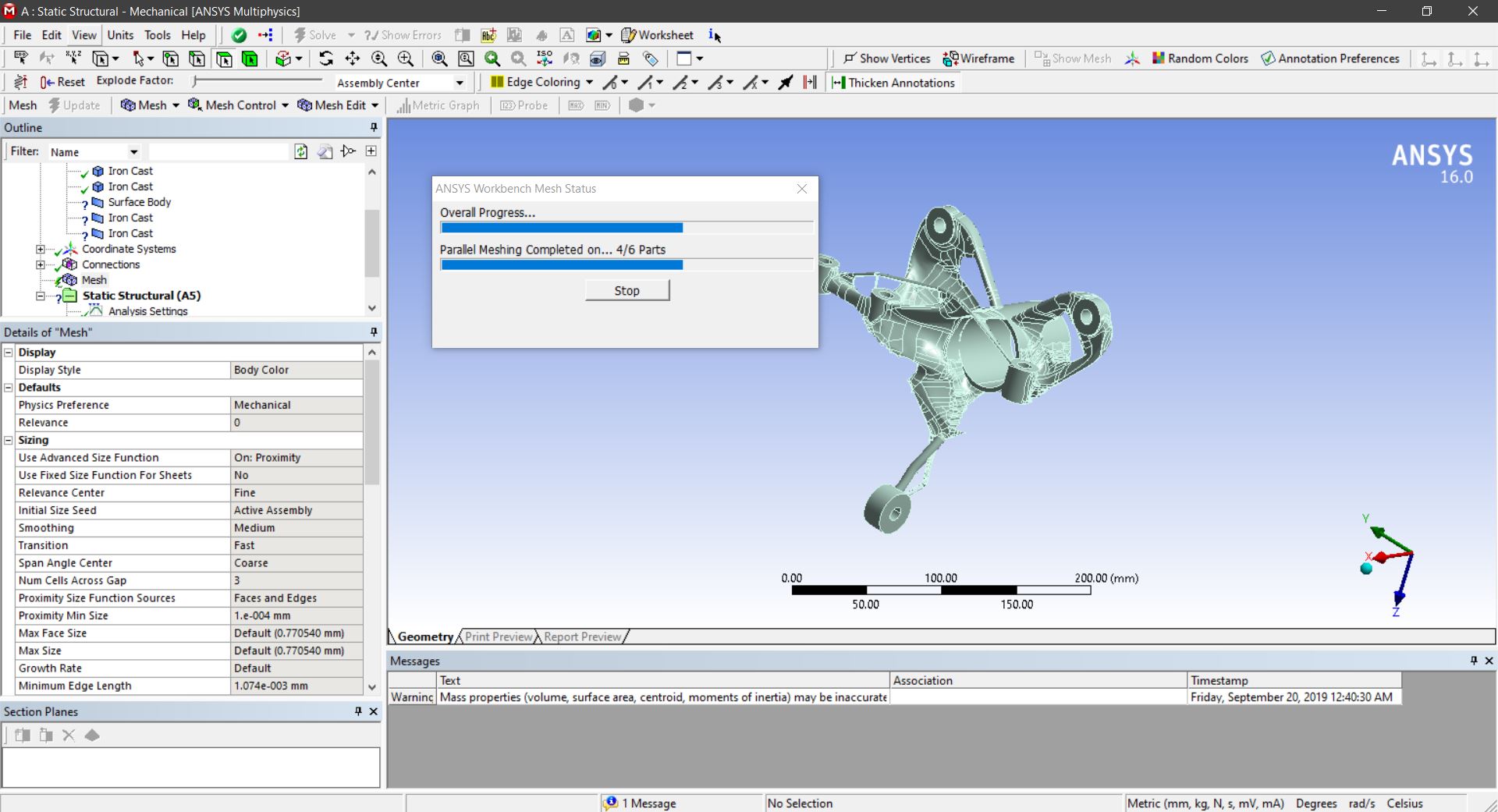Switch to the Report Preview tab

click(x=582, y=636)
